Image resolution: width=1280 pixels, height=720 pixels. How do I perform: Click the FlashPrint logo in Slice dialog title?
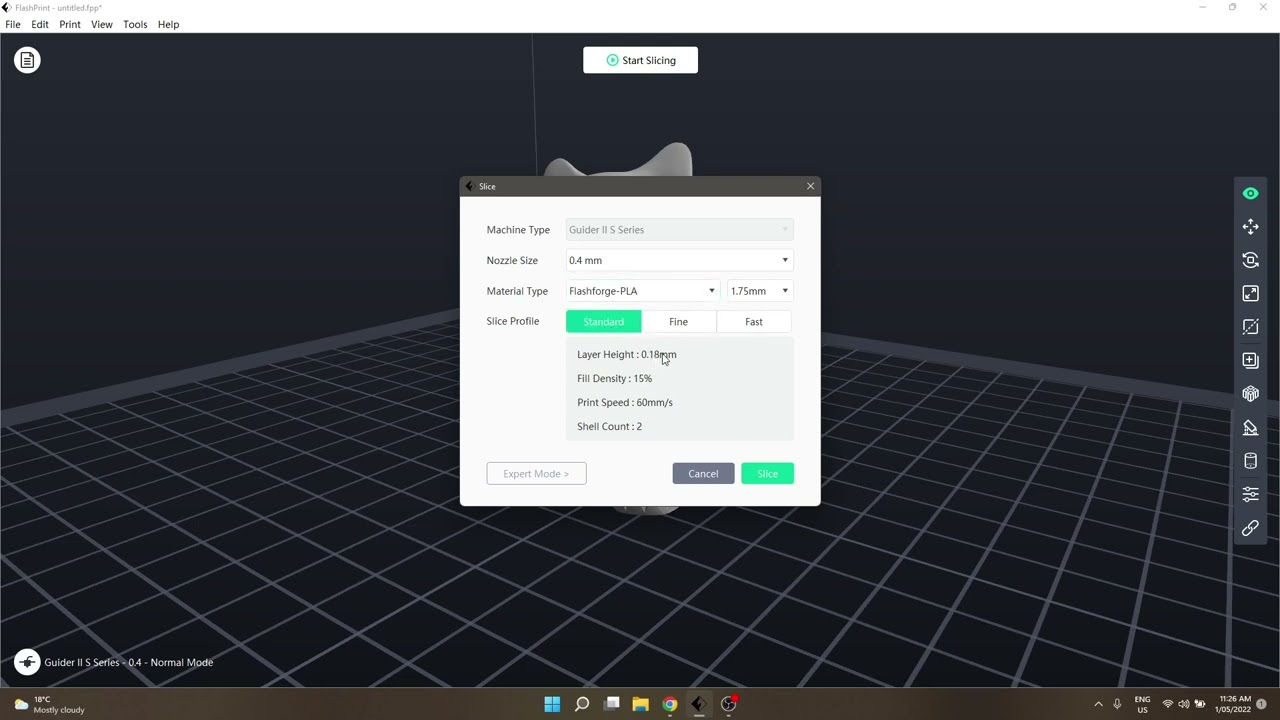point(470,186)
